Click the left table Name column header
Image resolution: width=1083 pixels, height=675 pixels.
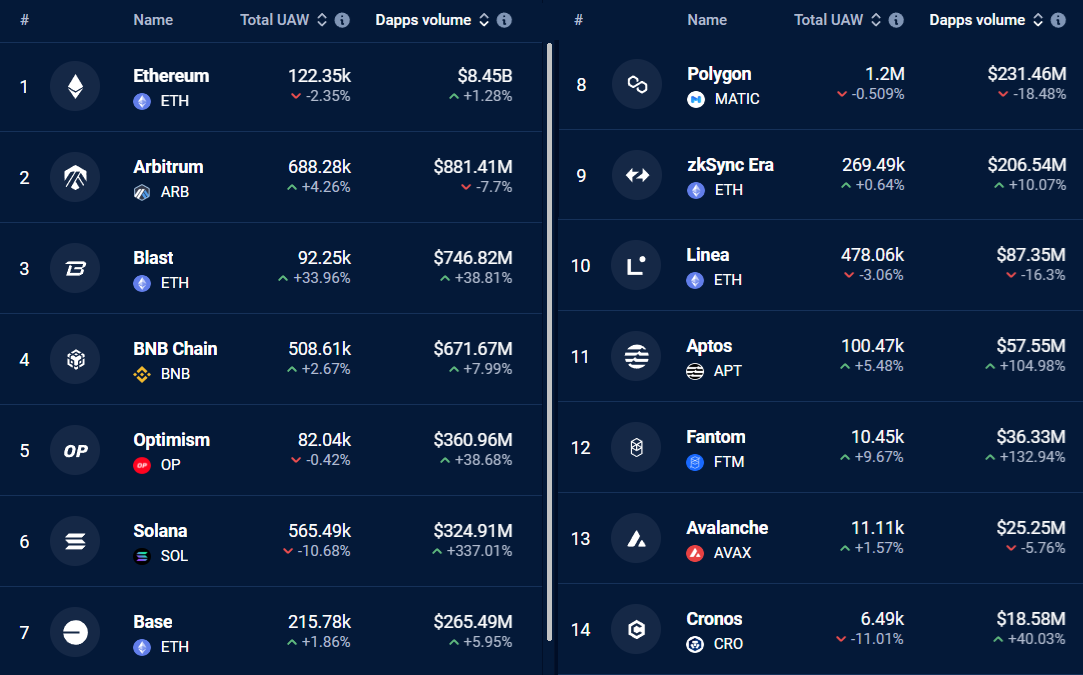[x=153, y=20]
